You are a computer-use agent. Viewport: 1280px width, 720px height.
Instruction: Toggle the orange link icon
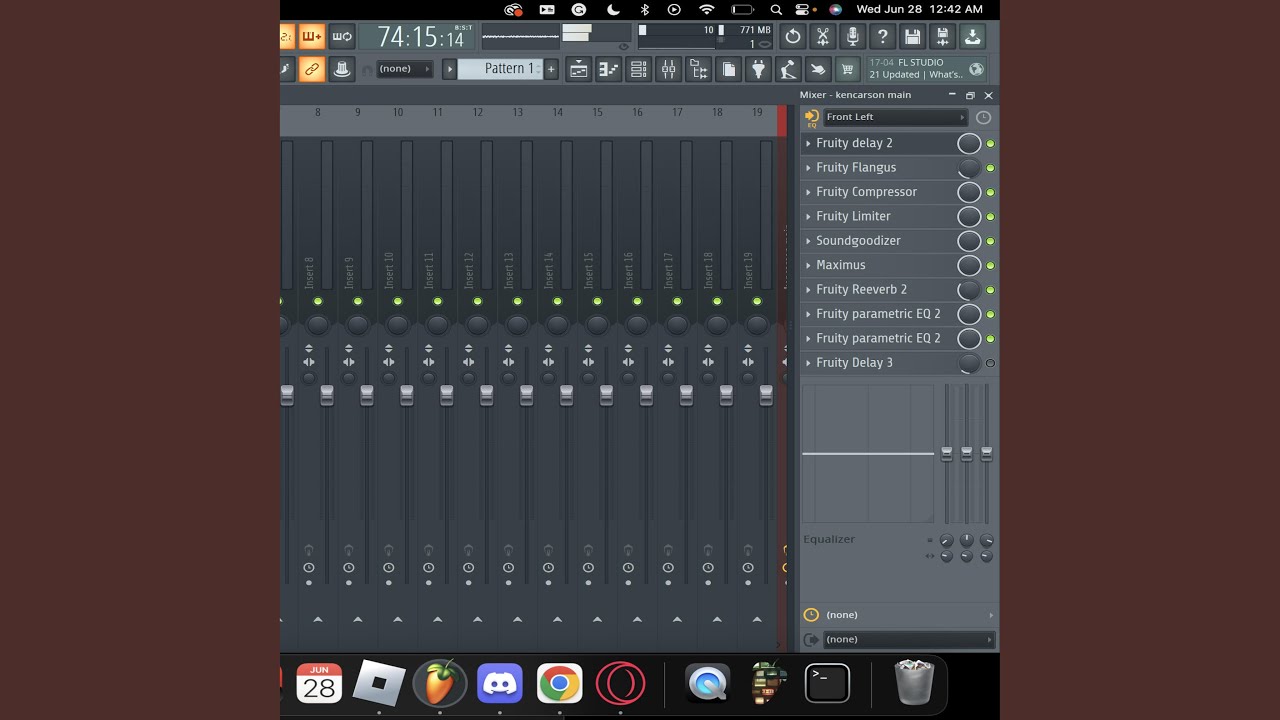[312, 69]
